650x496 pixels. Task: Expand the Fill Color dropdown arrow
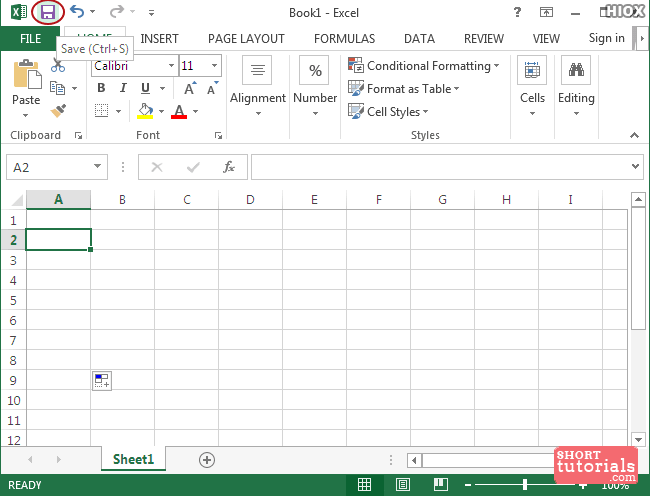162,111
